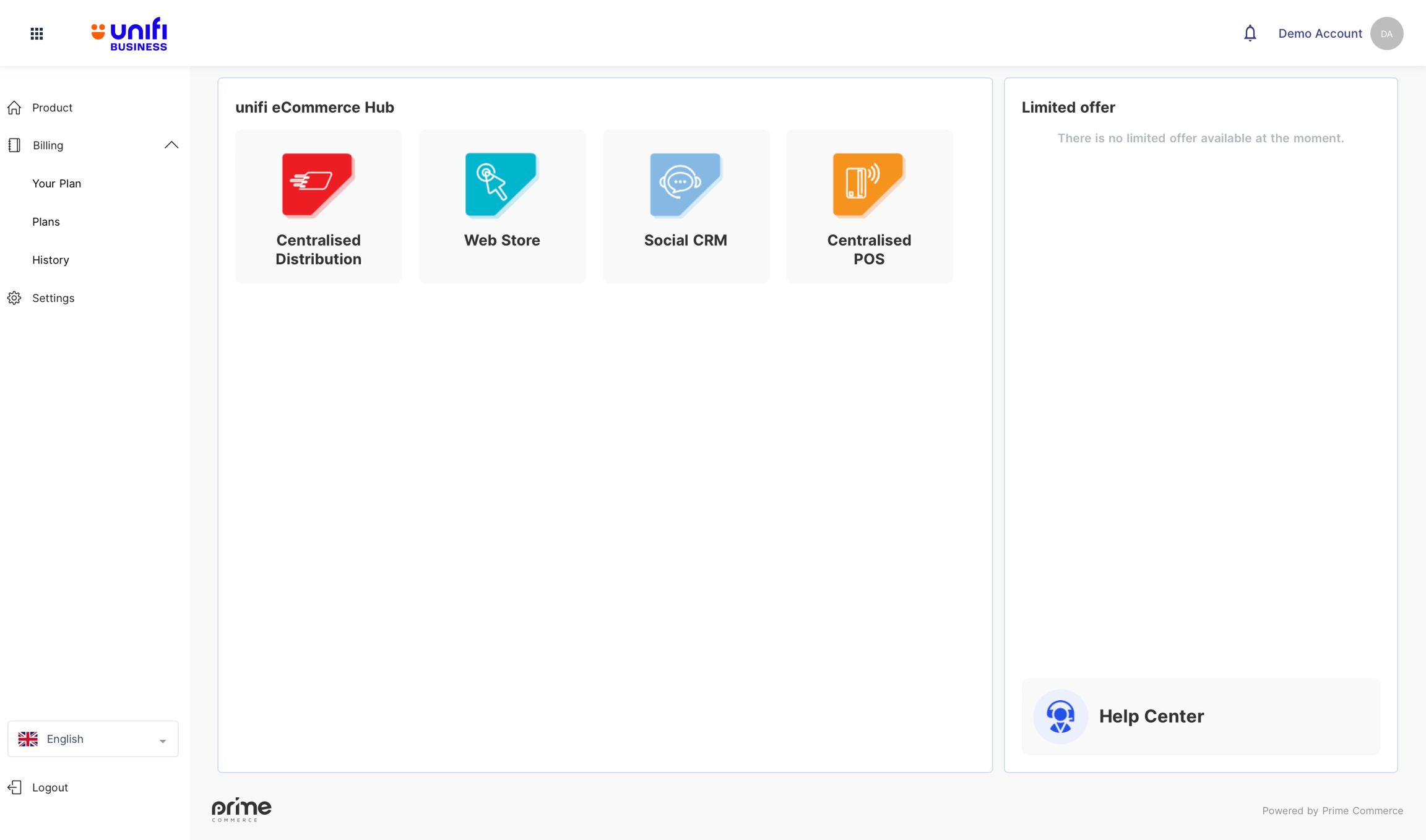
Task: Click the Logout link
Action: point(50,787)
